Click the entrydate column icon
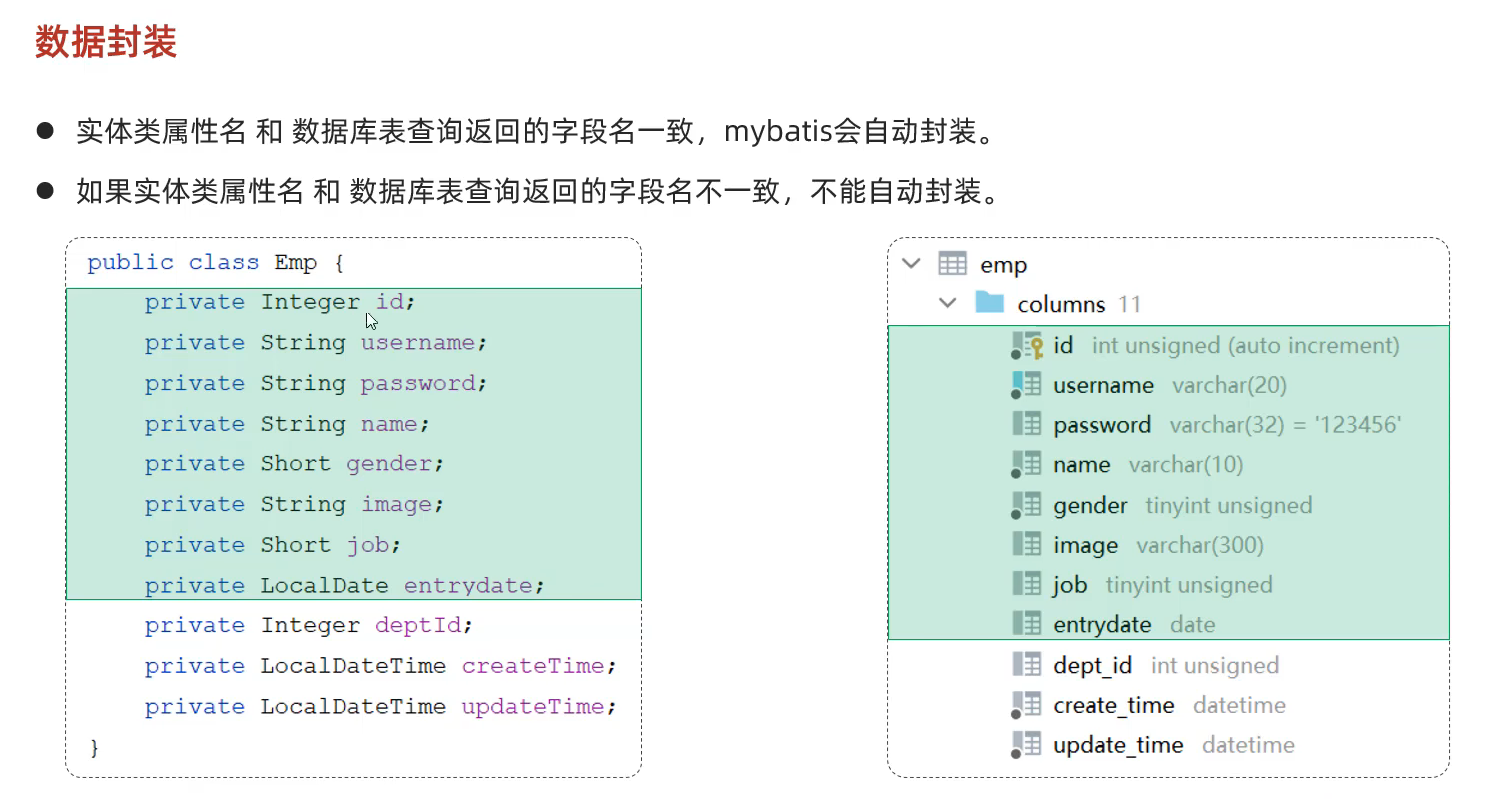Image resolution: width=1496 pixels, height=799 pixels. coord(1026,624)
